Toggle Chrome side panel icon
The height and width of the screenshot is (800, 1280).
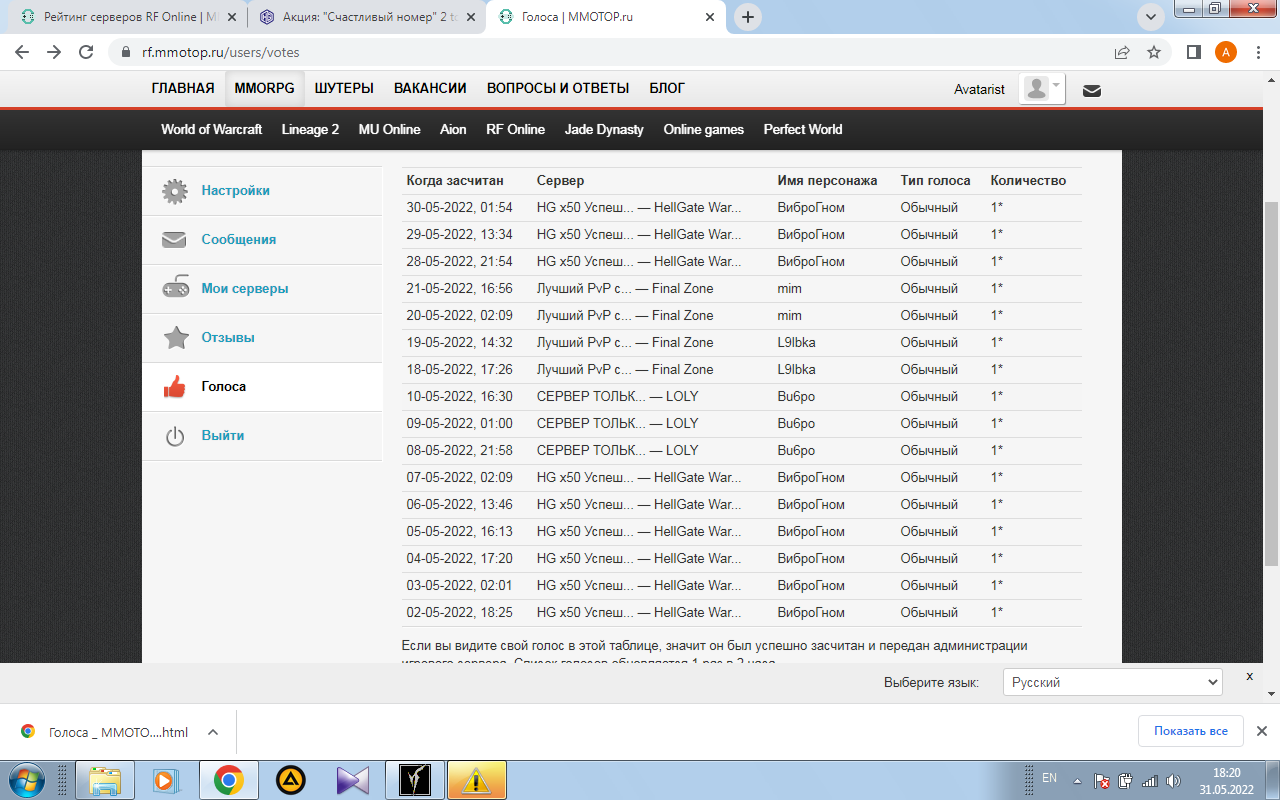pyautogui.click(x=1194, y=52)
